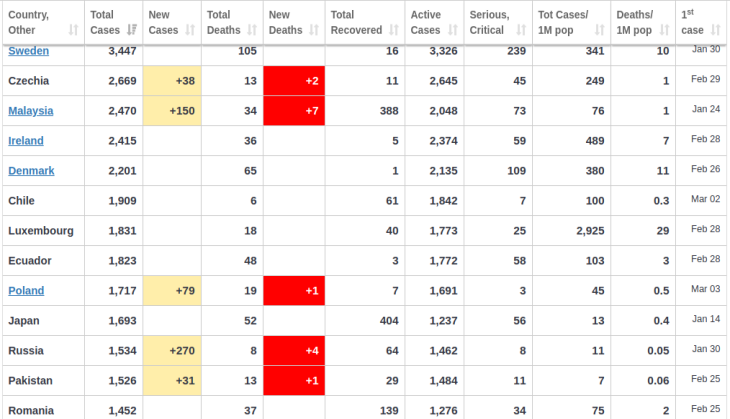Click Ireland's 2,415 total cases value
This screenshot has height=419, width=730.
pyautogui.click(x=122, y=141)
